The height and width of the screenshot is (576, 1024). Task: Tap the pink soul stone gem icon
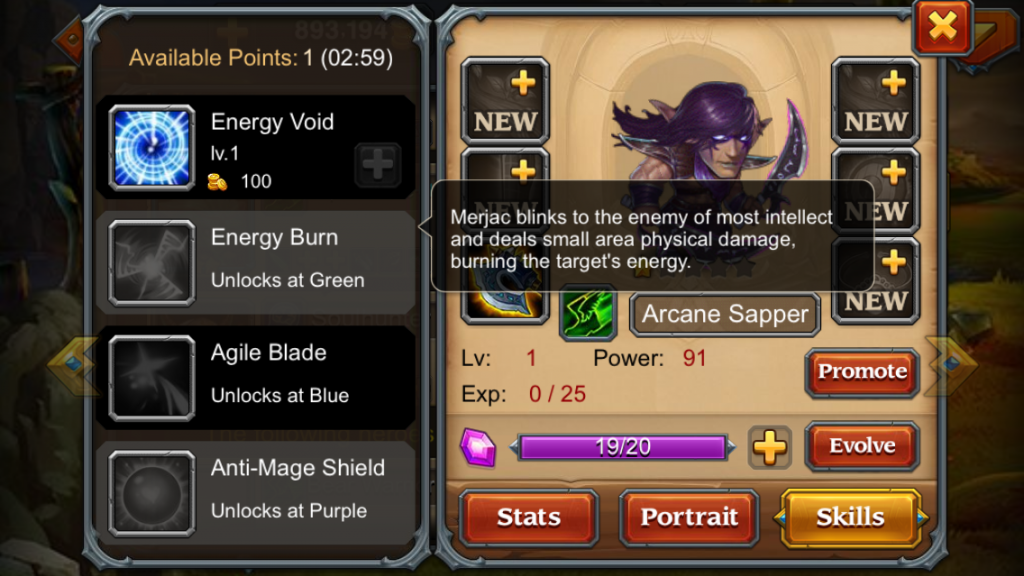[x=478, y=447]
